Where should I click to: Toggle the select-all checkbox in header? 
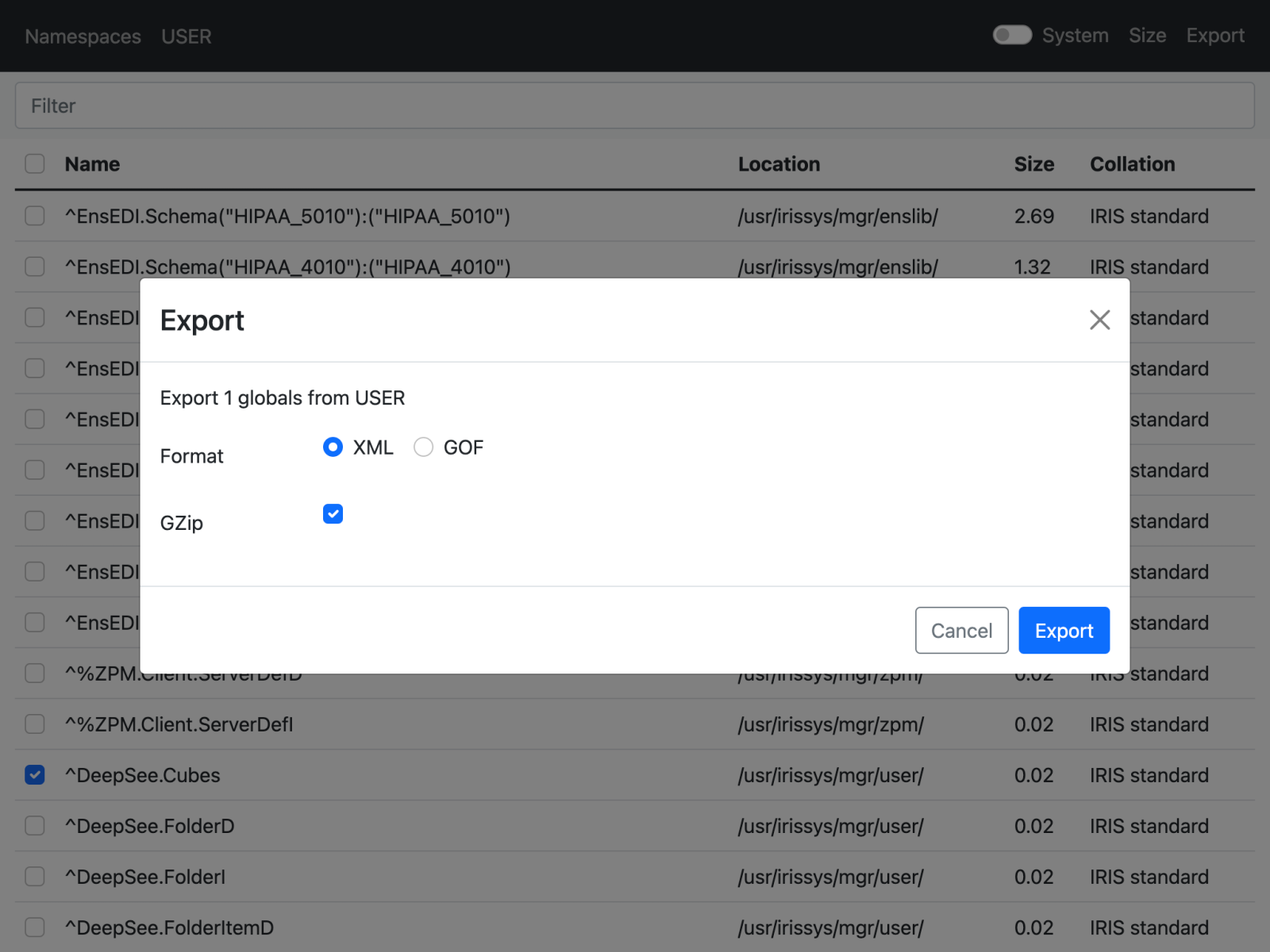(x=35, y=164)
